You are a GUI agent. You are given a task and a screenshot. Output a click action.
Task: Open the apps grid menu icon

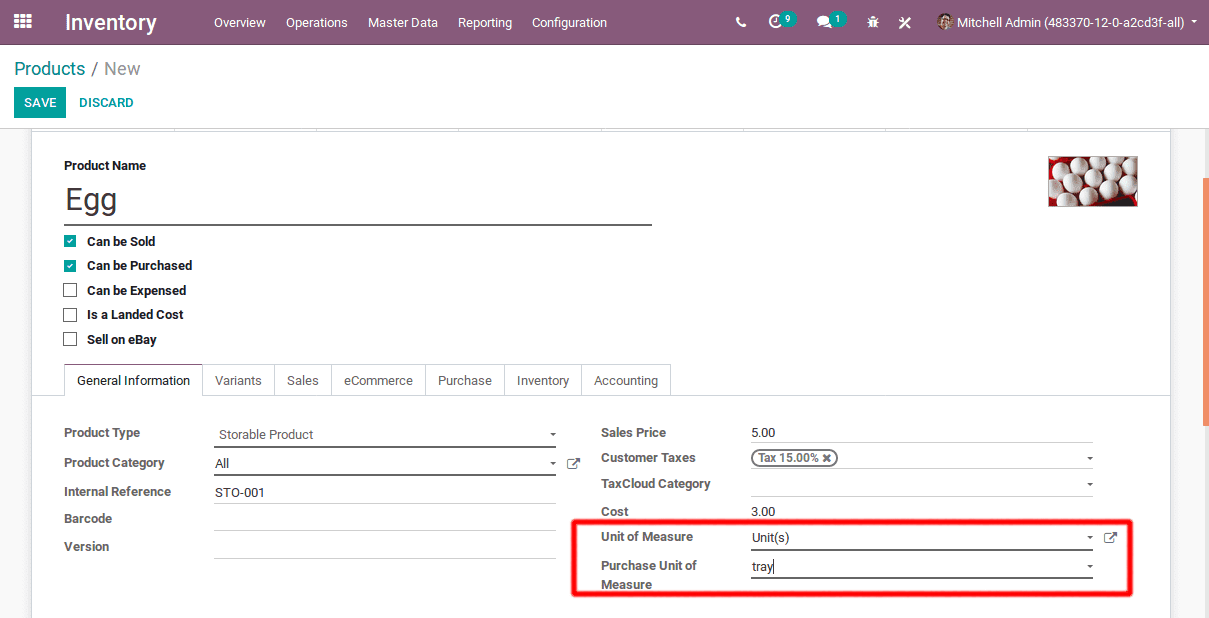22,21
